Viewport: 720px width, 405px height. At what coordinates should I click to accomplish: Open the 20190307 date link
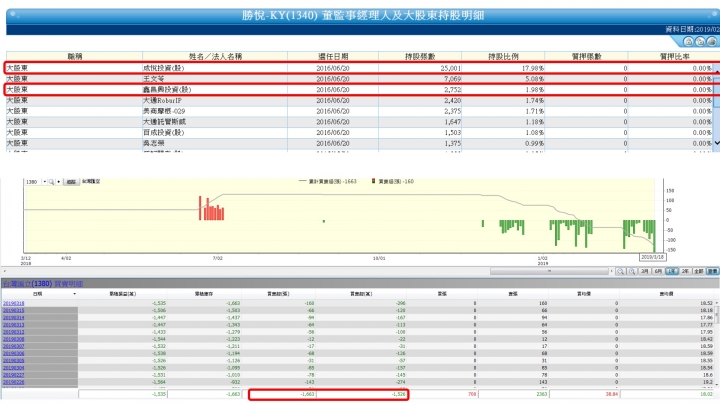(13, 346)
